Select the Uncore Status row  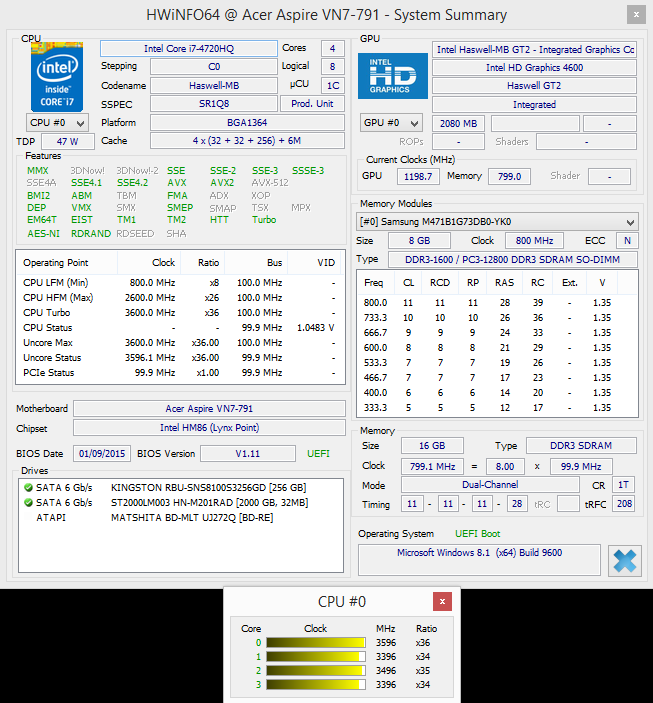180,358
